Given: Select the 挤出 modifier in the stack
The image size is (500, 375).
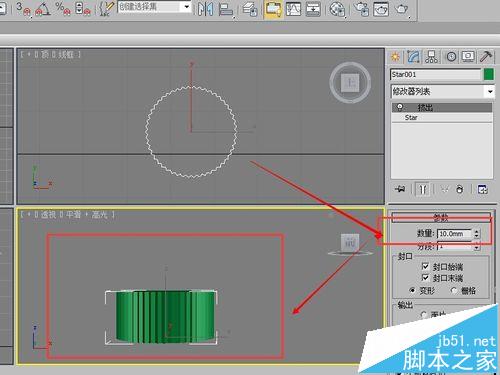Looking at the screenshot, I should click(x=442, y=107).
